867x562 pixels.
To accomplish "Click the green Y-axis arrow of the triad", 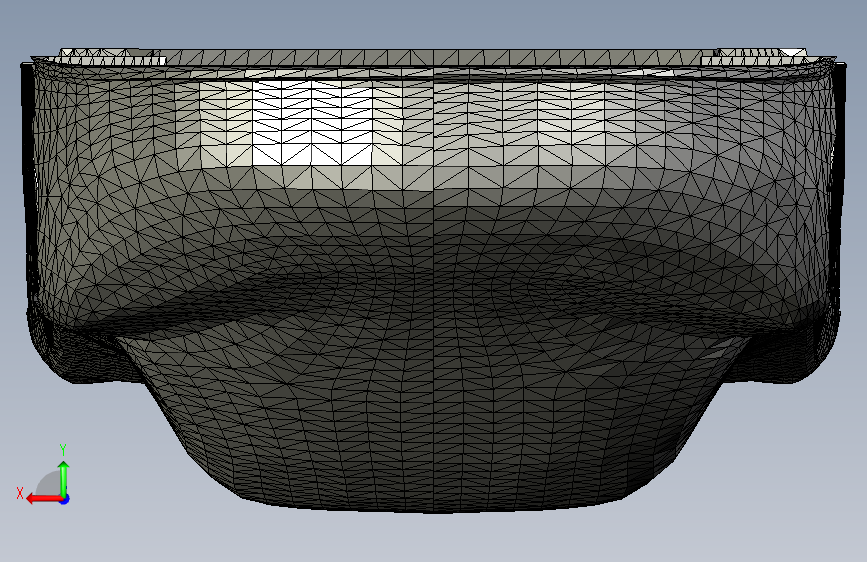I will [x=64, y=478].
